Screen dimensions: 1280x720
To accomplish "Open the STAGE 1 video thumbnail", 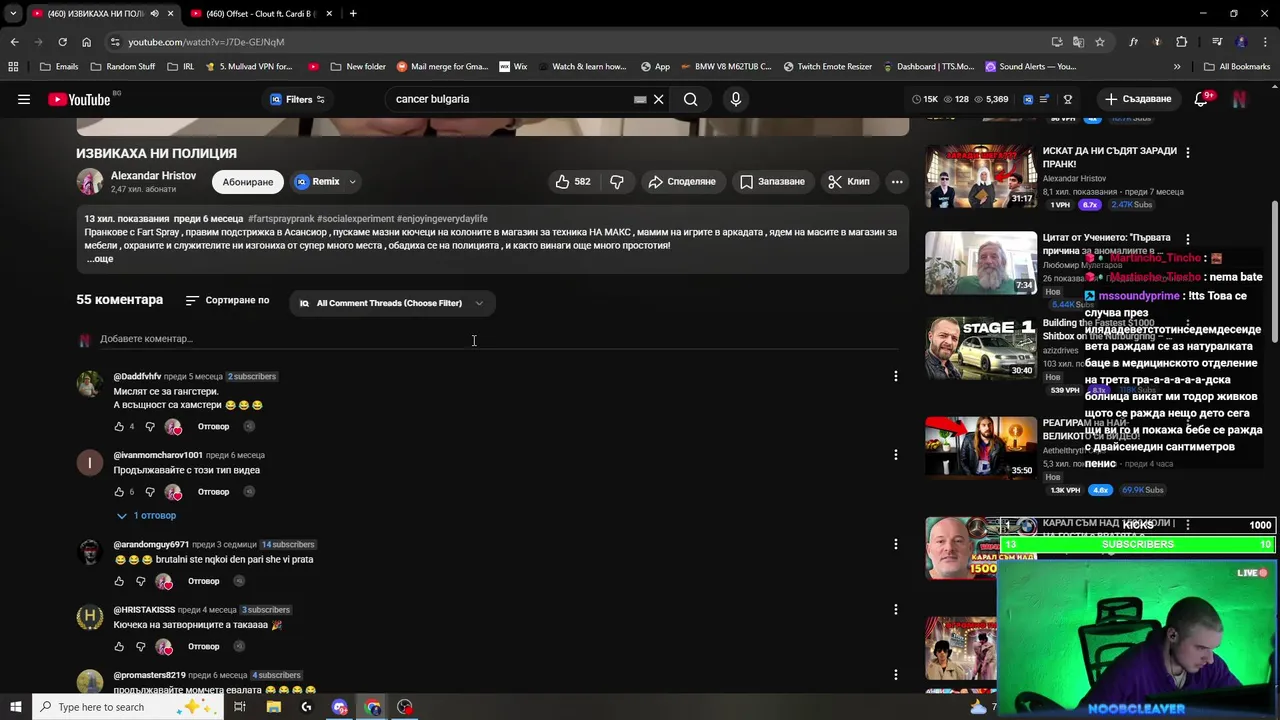I will coord(981,348).
